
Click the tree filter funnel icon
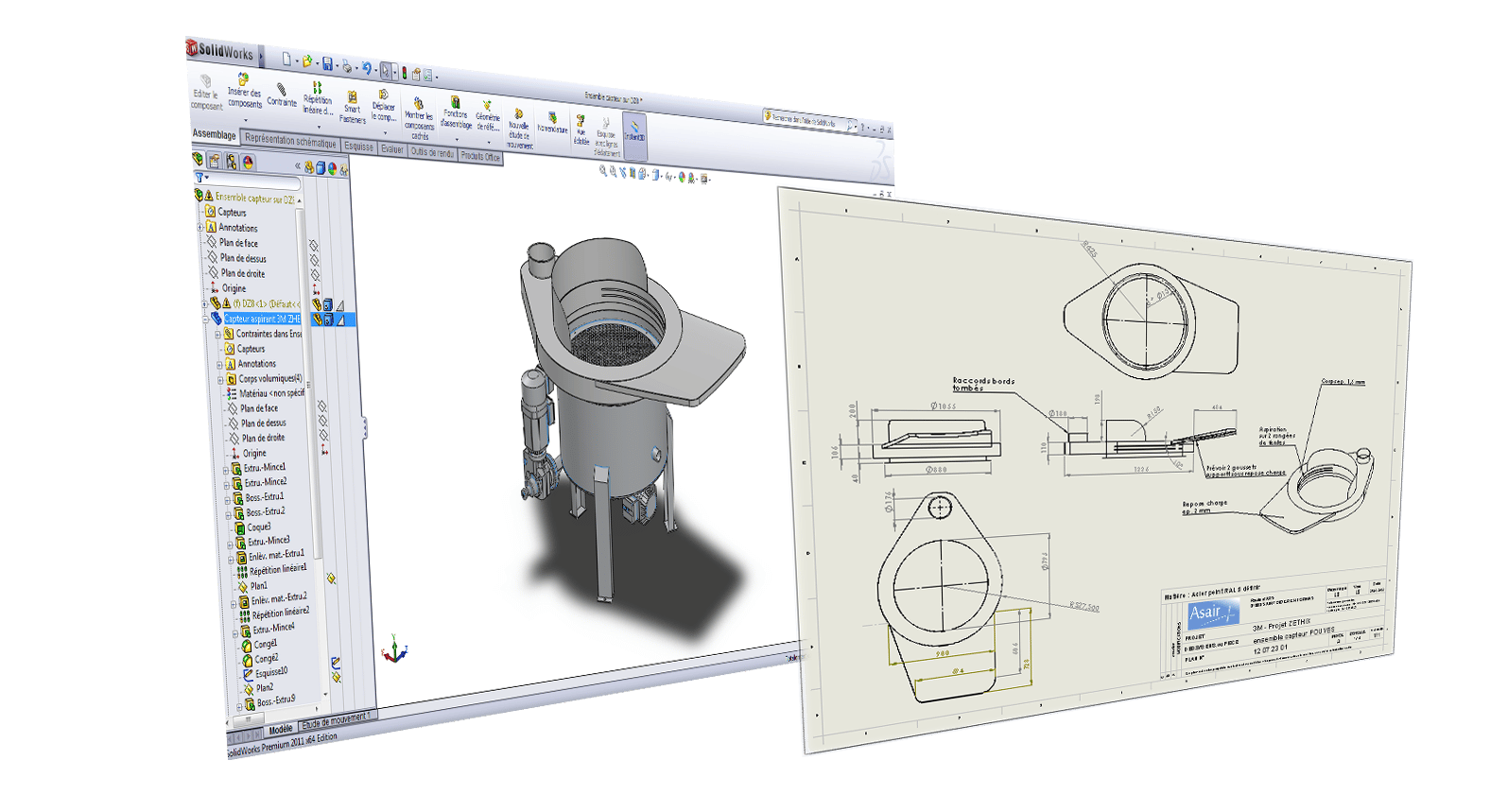pyautogui.click(x=199, y=177)
